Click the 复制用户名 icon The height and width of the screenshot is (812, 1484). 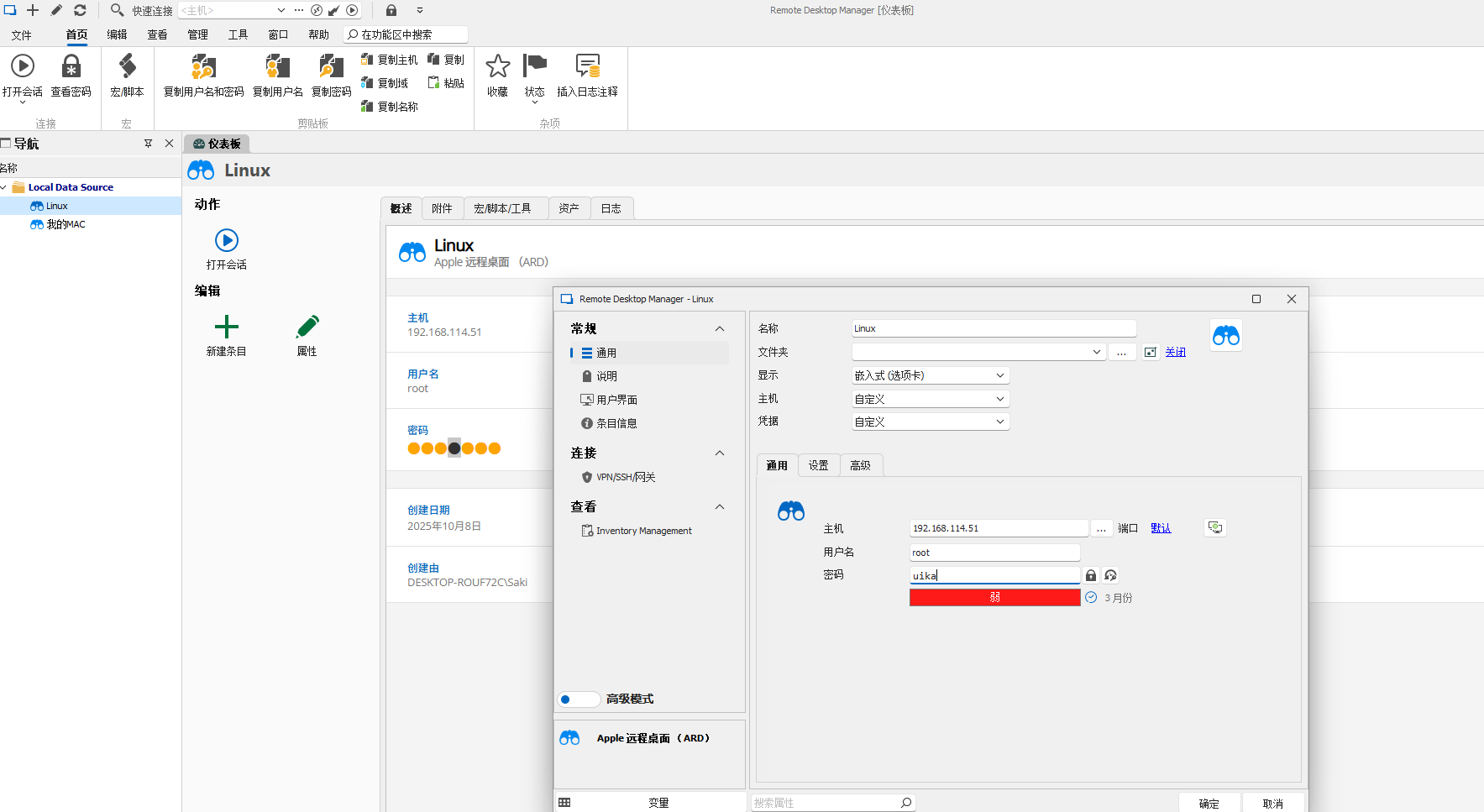[278, 66]
